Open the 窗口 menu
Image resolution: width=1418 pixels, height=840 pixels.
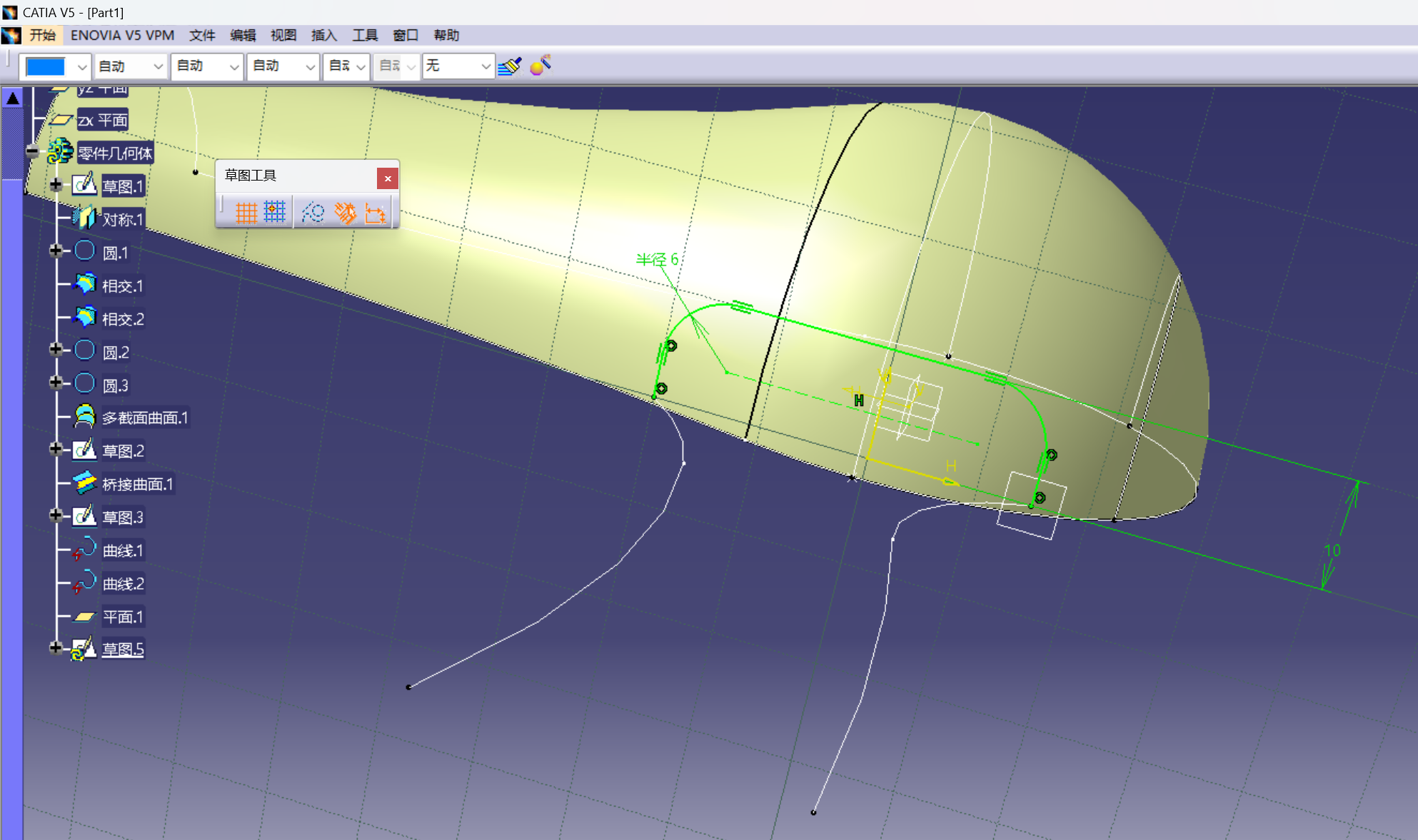click(x=406, y=35)
